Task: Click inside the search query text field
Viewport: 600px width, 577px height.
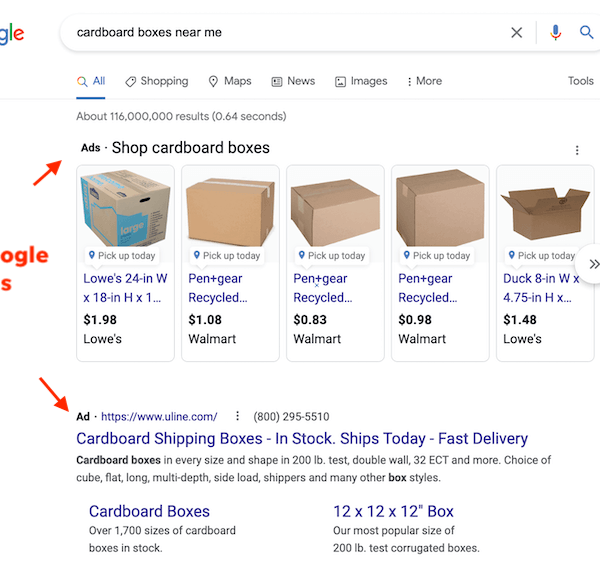Action: coord(280,33)
